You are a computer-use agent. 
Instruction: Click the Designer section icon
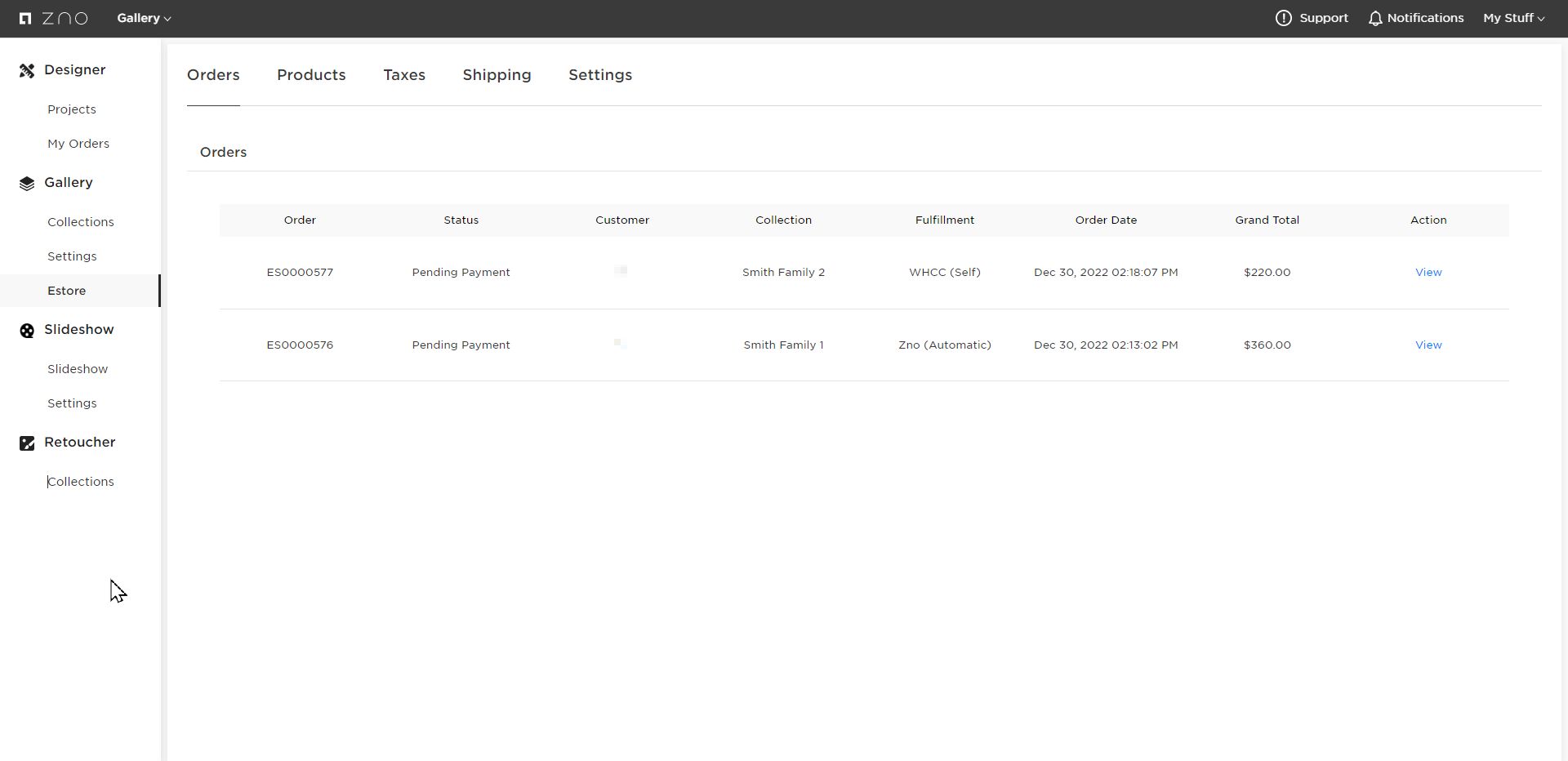point(27,71)
